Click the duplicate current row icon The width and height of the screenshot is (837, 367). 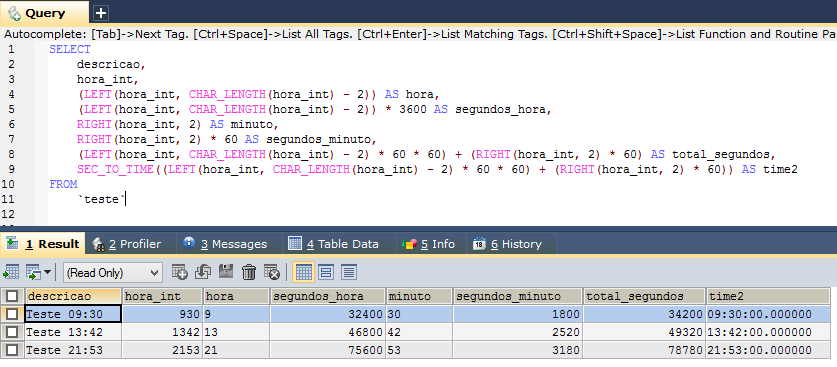[203, 273]
